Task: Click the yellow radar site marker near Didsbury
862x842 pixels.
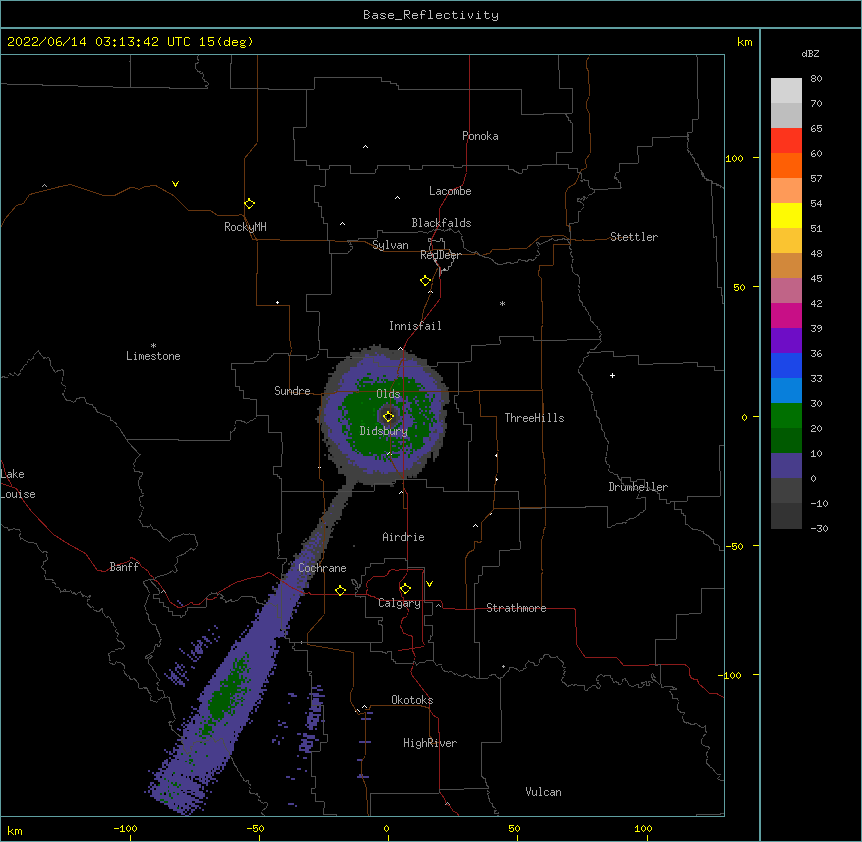Action: tap(388, 416)
